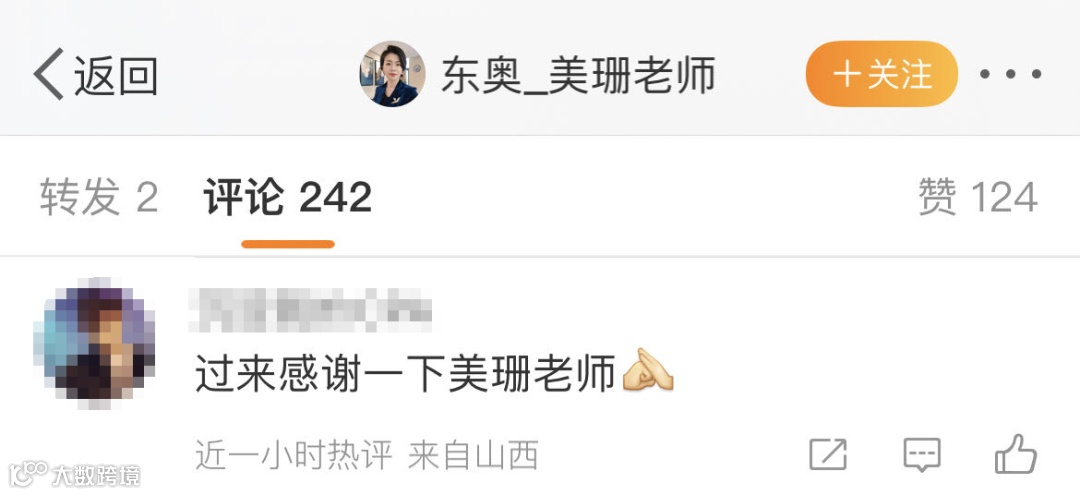Click the 近一小时热评 label

coord(294,455)
